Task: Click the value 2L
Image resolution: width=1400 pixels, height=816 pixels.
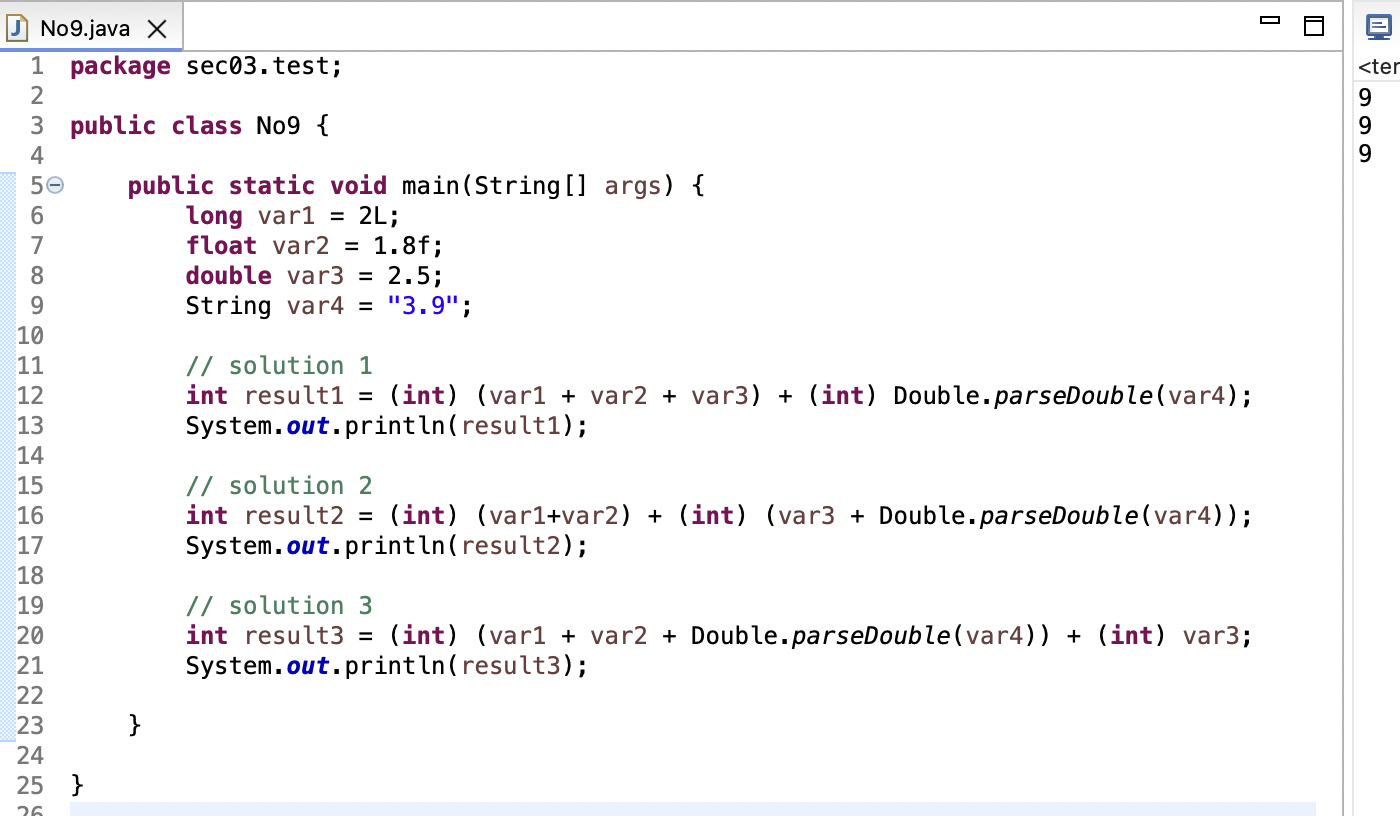Action: 373,216
